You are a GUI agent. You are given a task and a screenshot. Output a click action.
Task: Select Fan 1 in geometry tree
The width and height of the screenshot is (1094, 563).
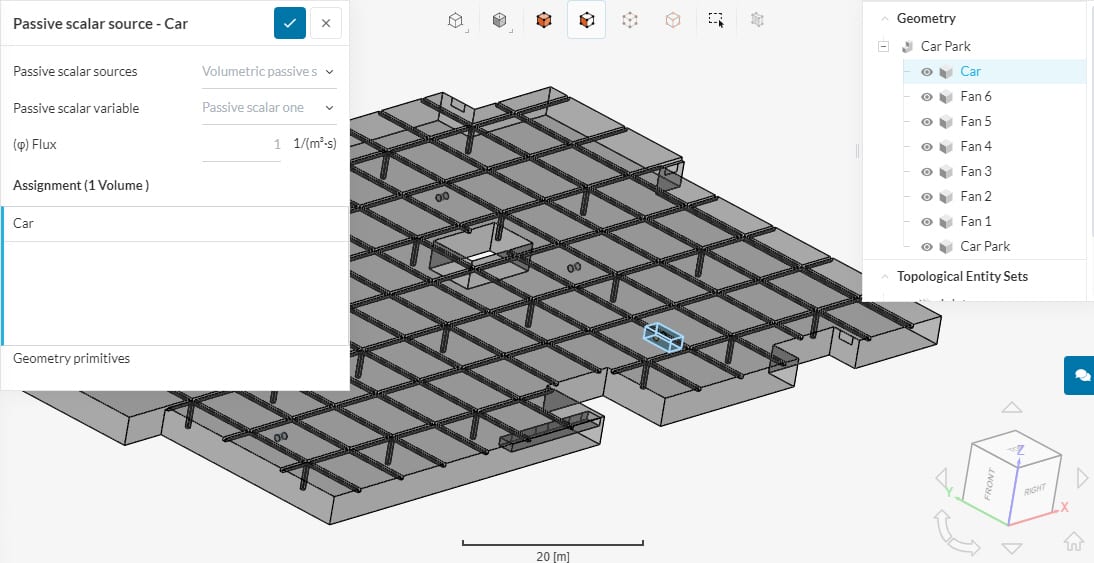coord(976,221)
